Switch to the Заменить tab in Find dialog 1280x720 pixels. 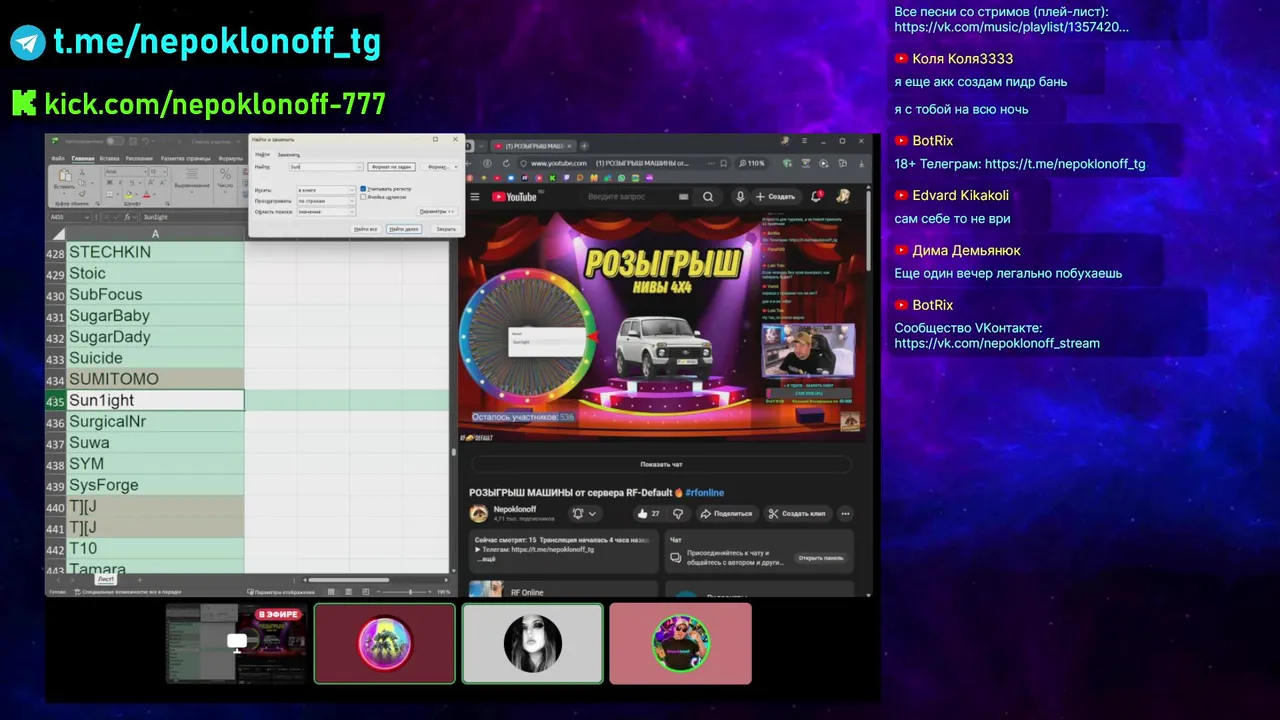click(x=288, y=155)
